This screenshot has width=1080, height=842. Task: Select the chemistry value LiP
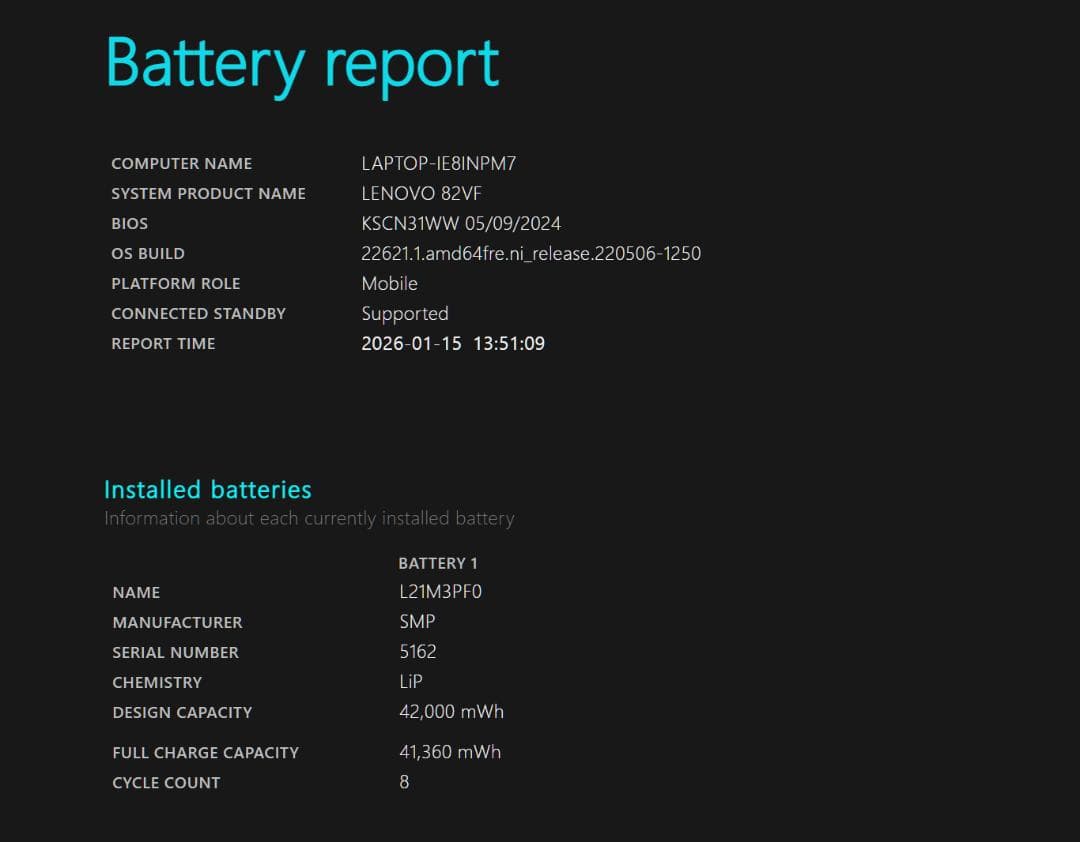click(x=411, y=681)
